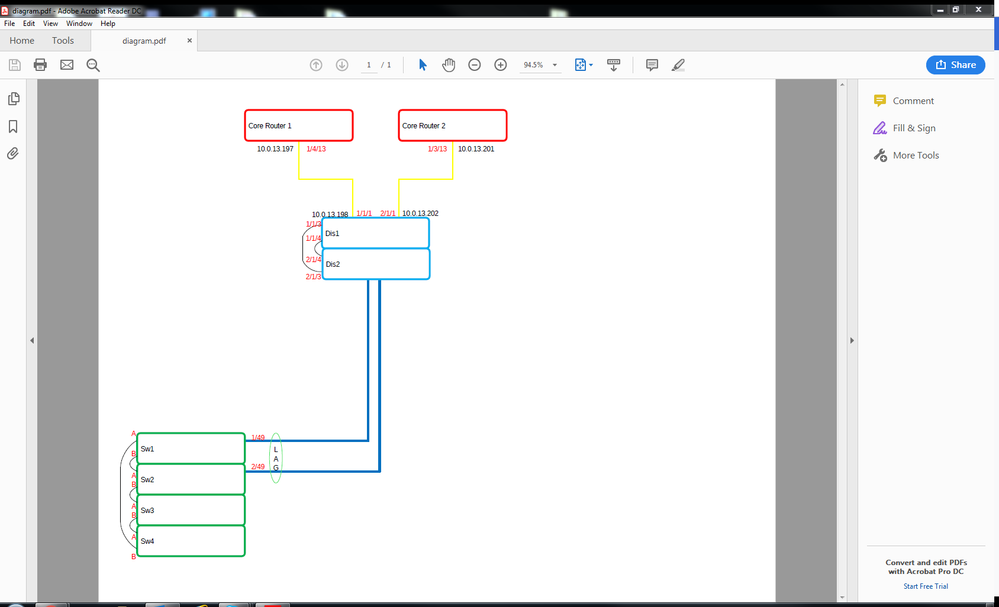Open the View menu
This screenshot has height=607, width=999.
coord(50,23)
